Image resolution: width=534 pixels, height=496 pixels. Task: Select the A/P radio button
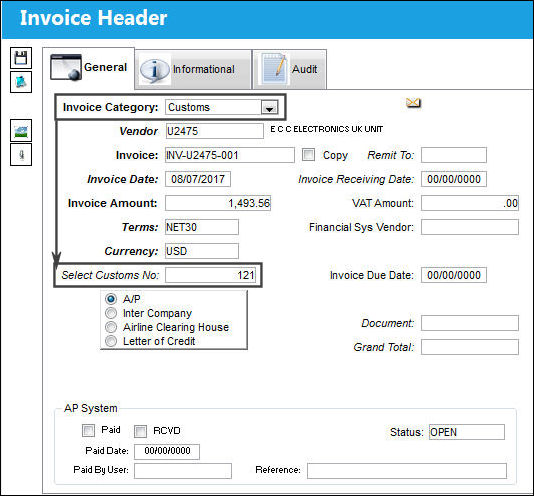(x=111, y=299)
